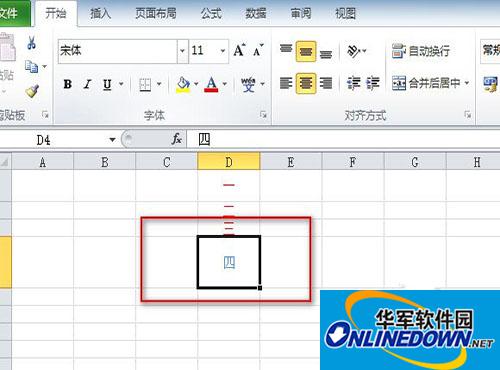Select the Format Painter brush
500x370 pixels.
[32, 91]
